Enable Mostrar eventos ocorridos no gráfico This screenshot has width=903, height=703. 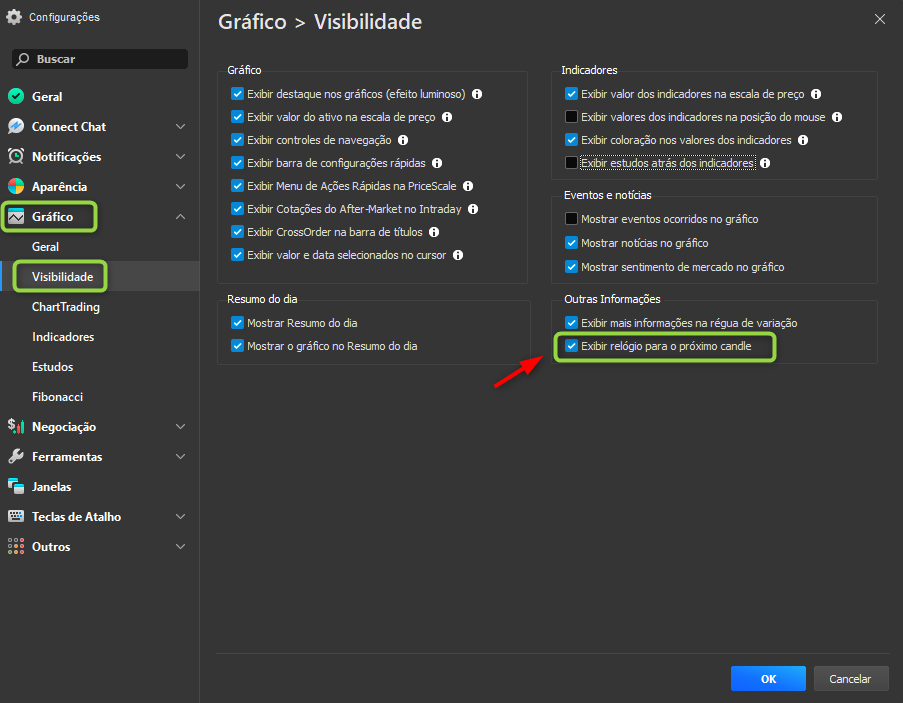pos(572,219)
